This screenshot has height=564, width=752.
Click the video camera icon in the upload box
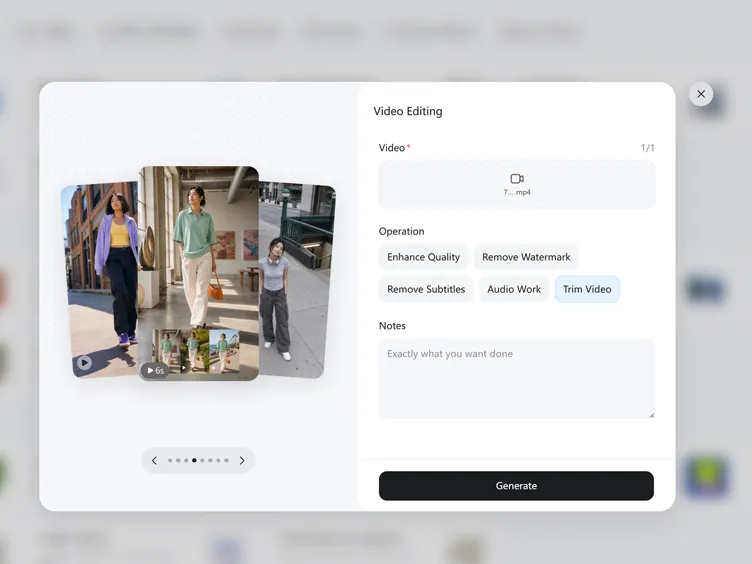[517, 179]
